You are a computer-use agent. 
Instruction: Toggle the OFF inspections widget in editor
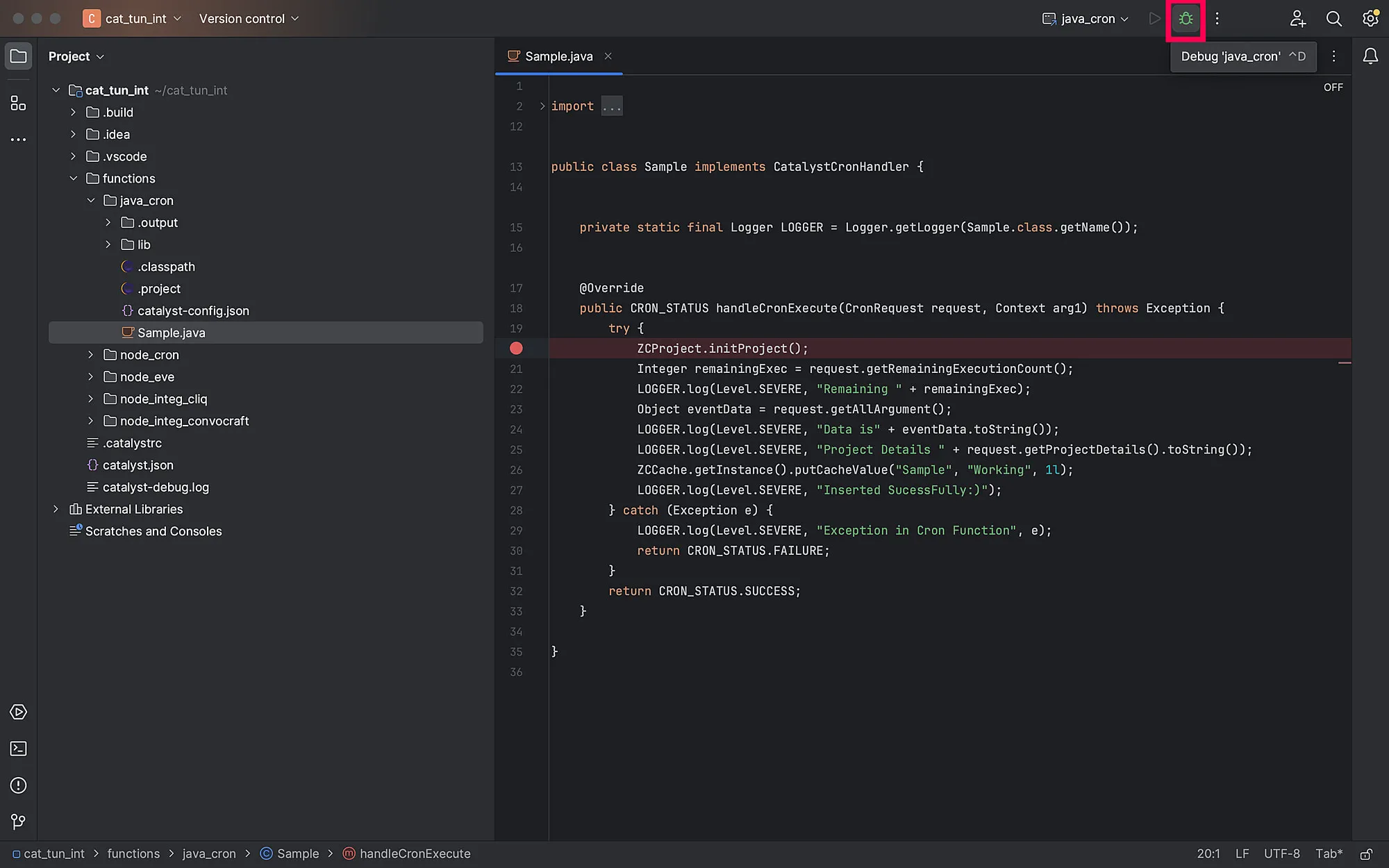[x=1333, y=87]
